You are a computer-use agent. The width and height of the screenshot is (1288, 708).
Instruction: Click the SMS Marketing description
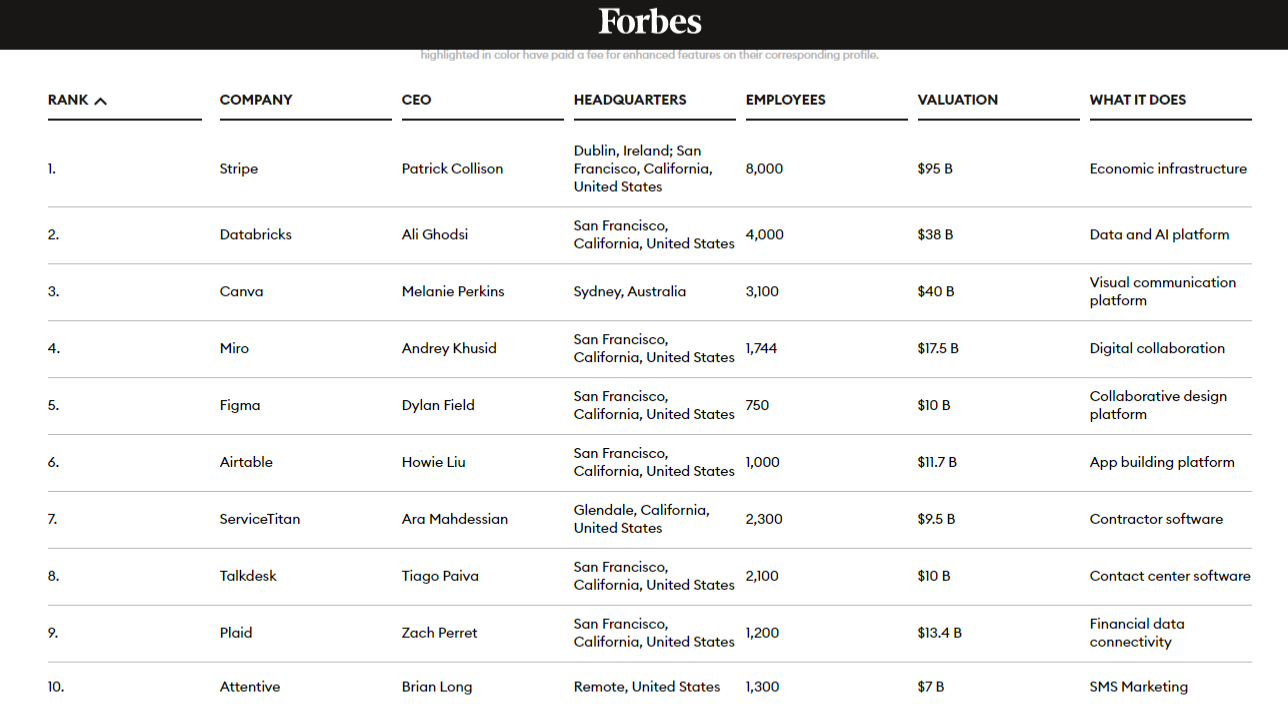click(1139, 687)
